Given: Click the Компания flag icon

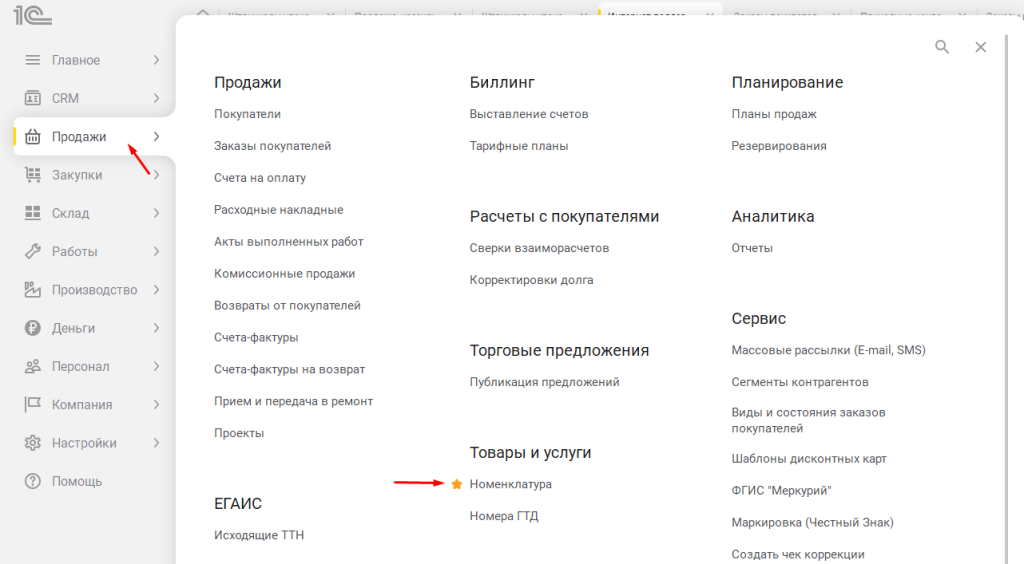Looking at the screenshot, I should click(33, 405).
